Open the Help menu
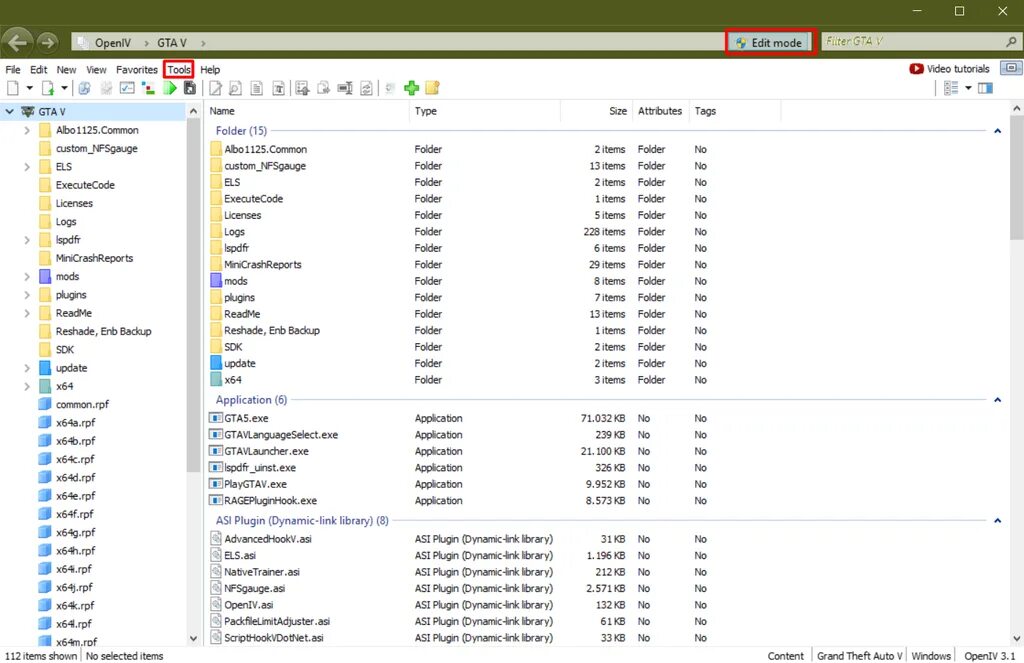This screenshot has width=1024, height=663. (210, 69)
